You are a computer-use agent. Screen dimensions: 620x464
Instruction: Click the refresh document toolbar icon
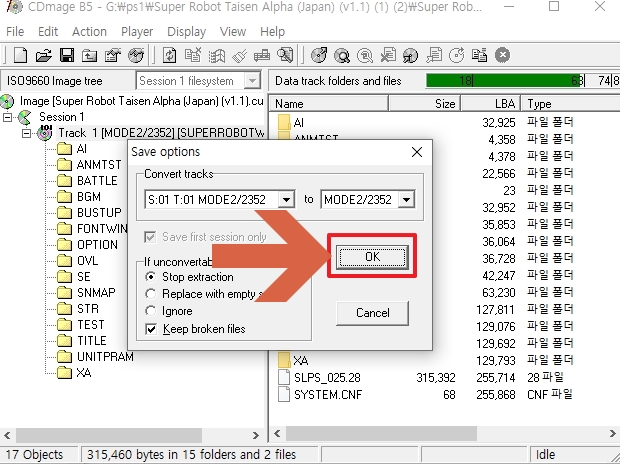(170, 55)
